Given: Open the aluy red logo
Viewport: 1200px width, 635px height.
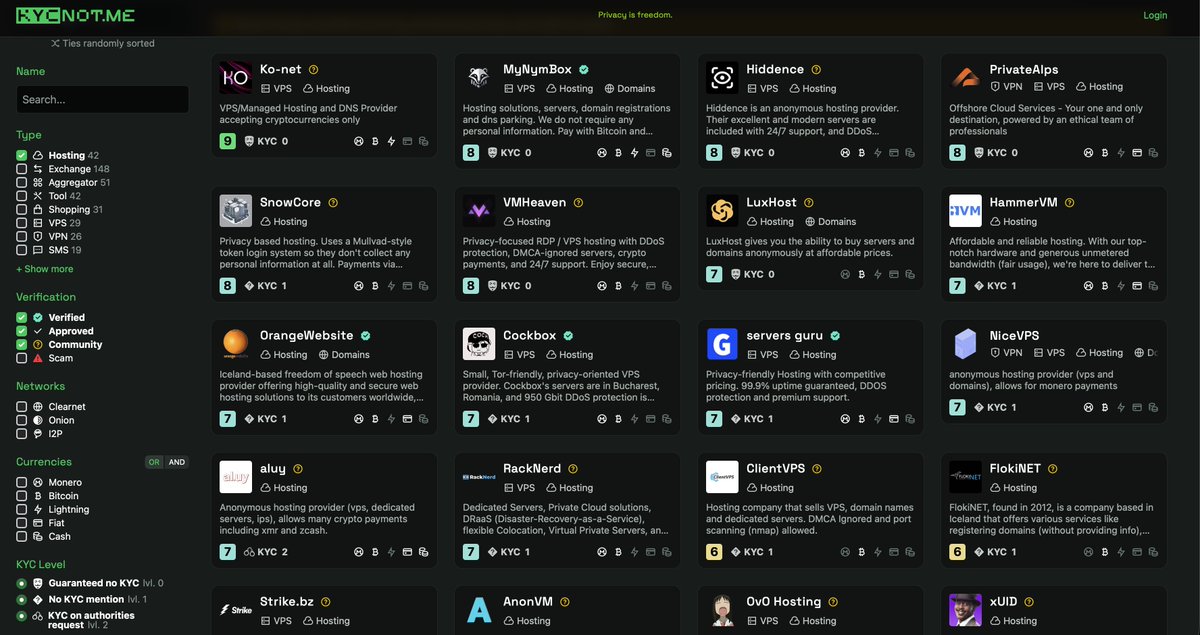Looking at the screenshot, I should pyautogui.click(x=236, y=477).
